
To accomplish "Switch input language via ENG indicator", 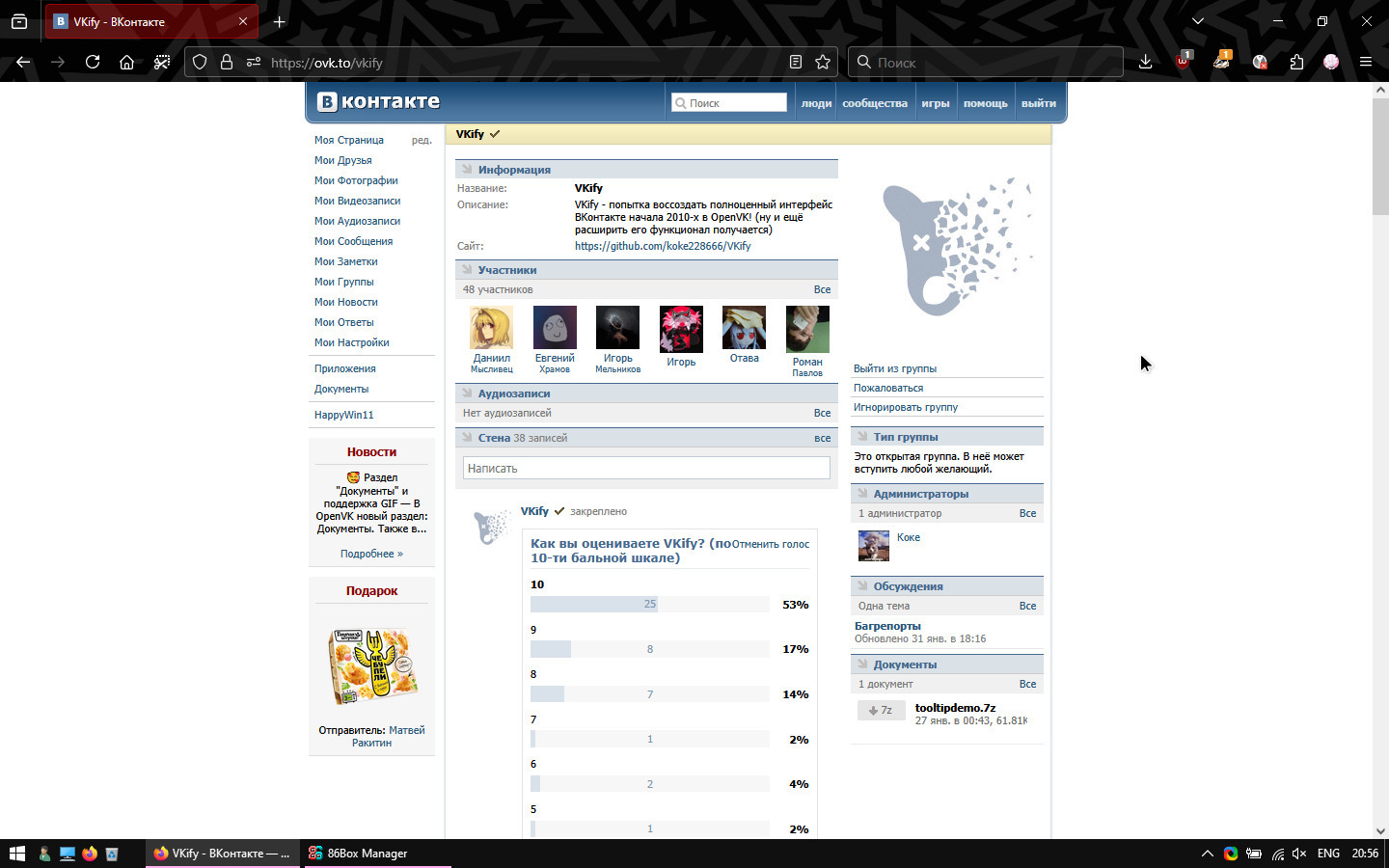I will pos(1328,854).
